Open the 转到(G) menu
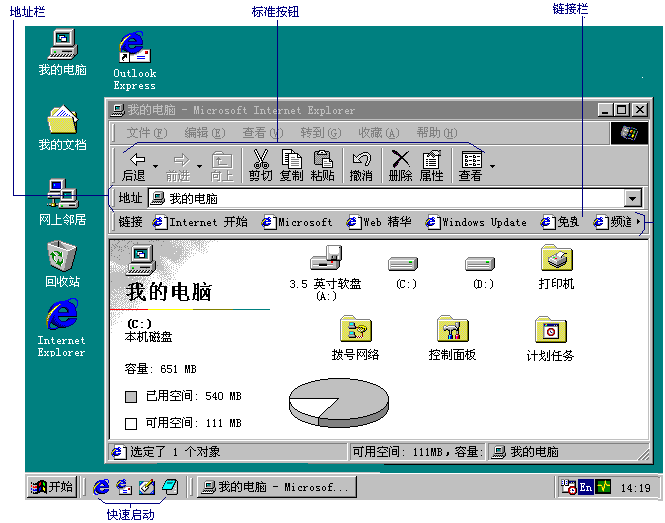This screenshot has height=523, width=665. [x=321, y=133]
